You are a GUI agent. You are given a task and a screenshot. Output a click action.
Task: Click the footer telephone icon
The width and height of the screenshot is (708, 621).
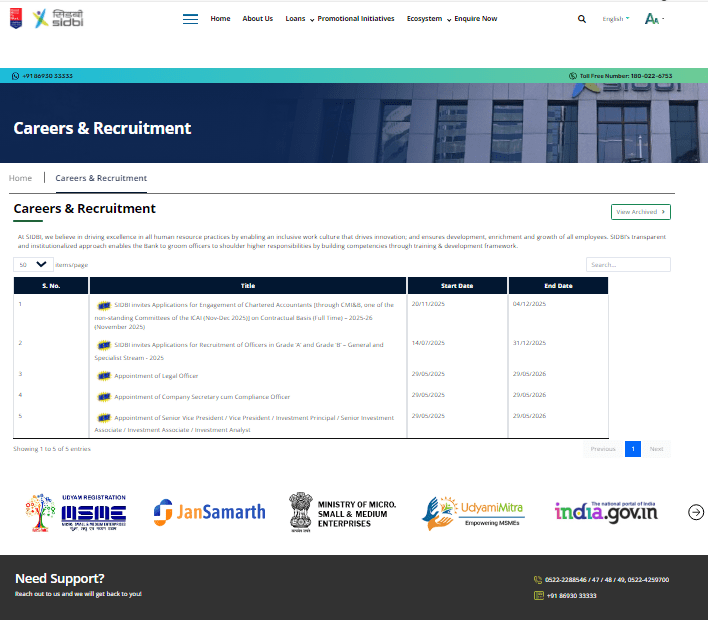click(x=538, y=580)
